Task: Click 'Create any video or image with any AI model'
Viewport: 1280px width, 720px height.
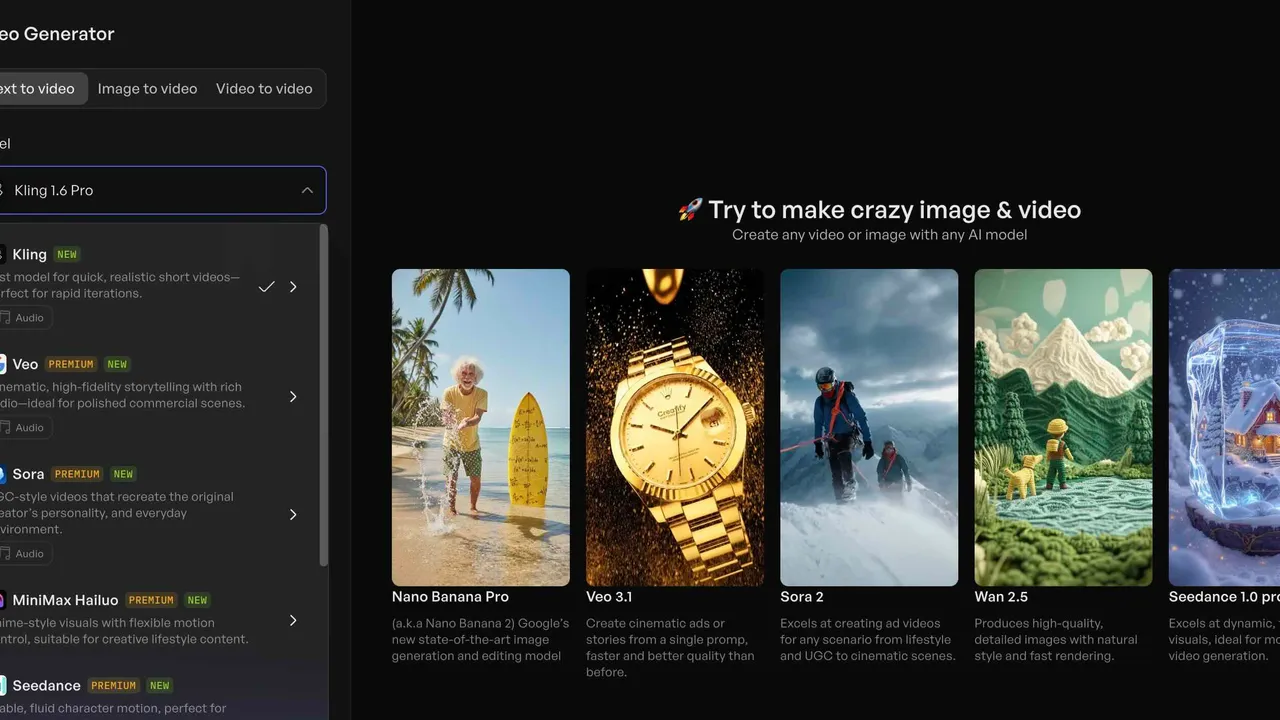Action: (x=880, y=235)
